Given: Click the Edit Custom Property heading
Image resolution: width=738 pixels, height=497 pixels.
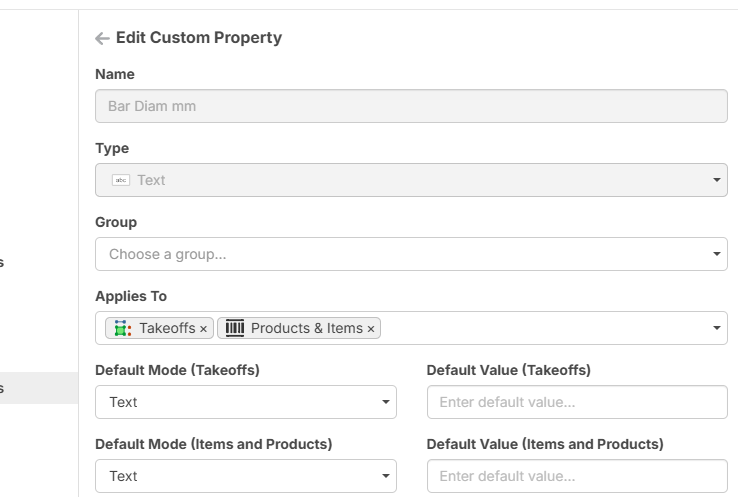Looking at the screenshot, I should click(199, 38).
